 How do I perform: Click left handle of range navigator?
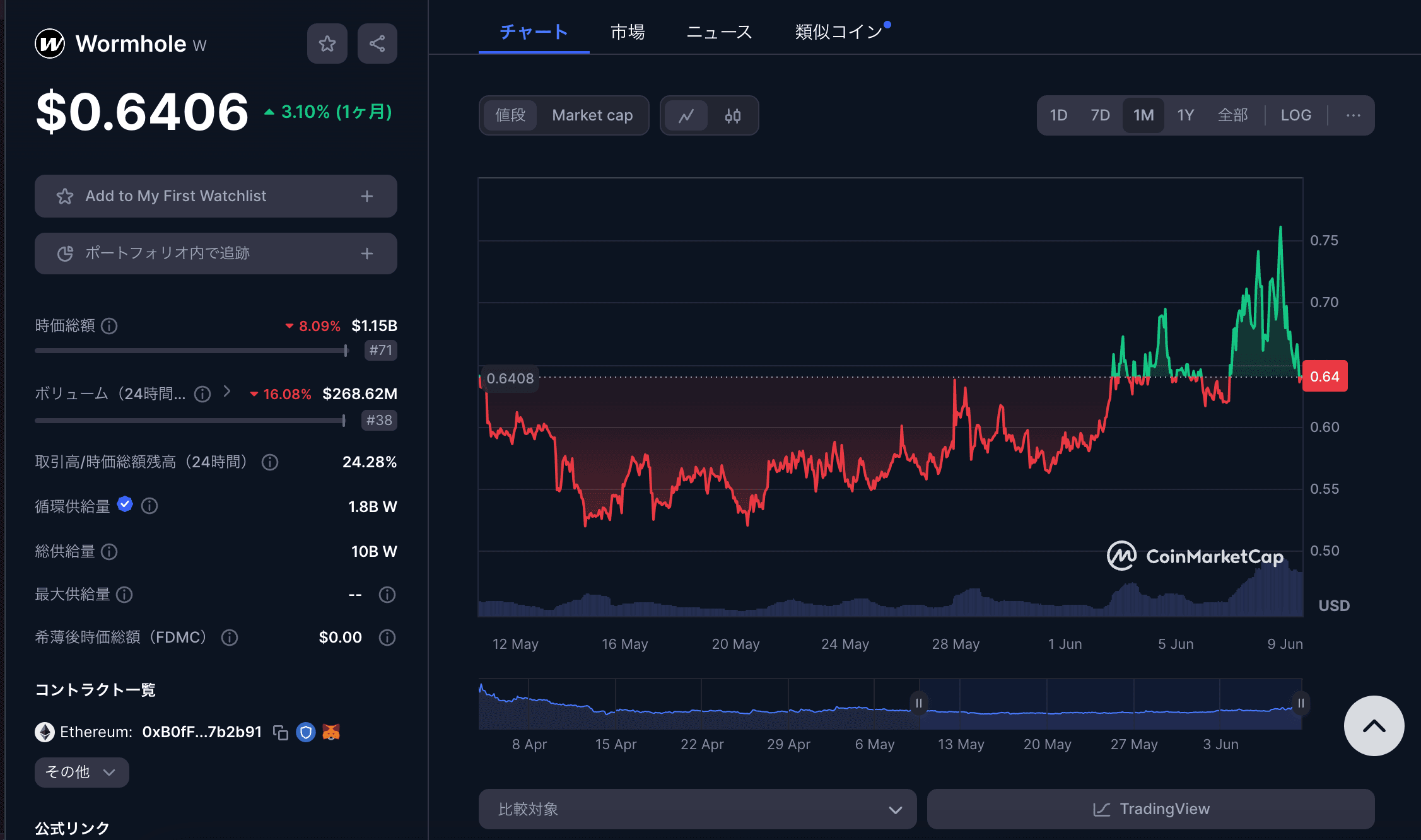pos(918,703)
